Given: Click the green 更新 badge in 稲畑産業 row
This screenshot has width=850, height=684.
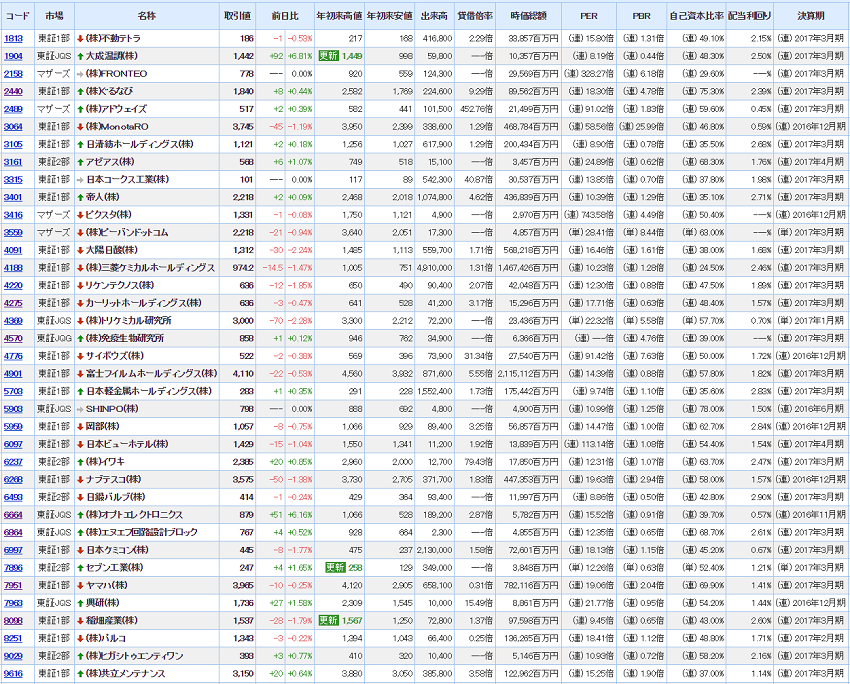Looking at the screenshot, I should (x=329, y=620).
